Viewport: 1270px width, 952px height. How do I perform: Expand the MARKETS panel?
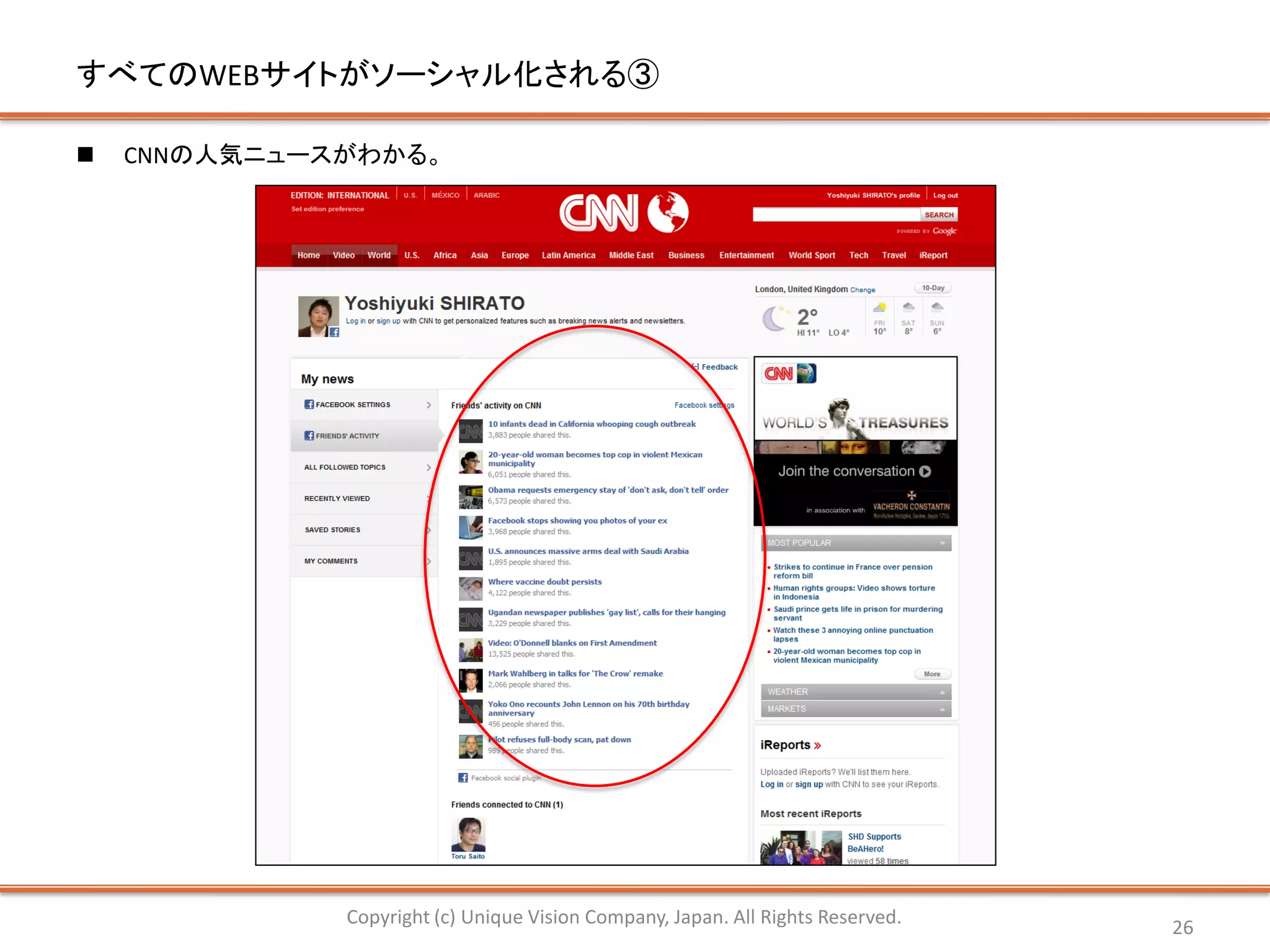pos(856,709)
